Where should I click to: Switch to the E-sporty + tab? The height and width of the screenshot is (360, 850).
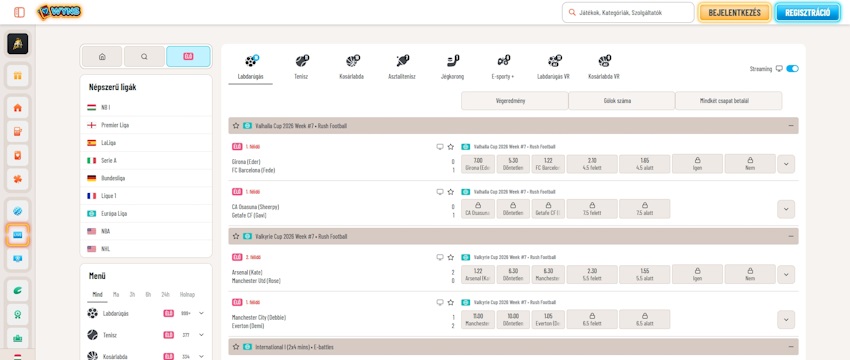pyautogui.click(x=503, y=67)
